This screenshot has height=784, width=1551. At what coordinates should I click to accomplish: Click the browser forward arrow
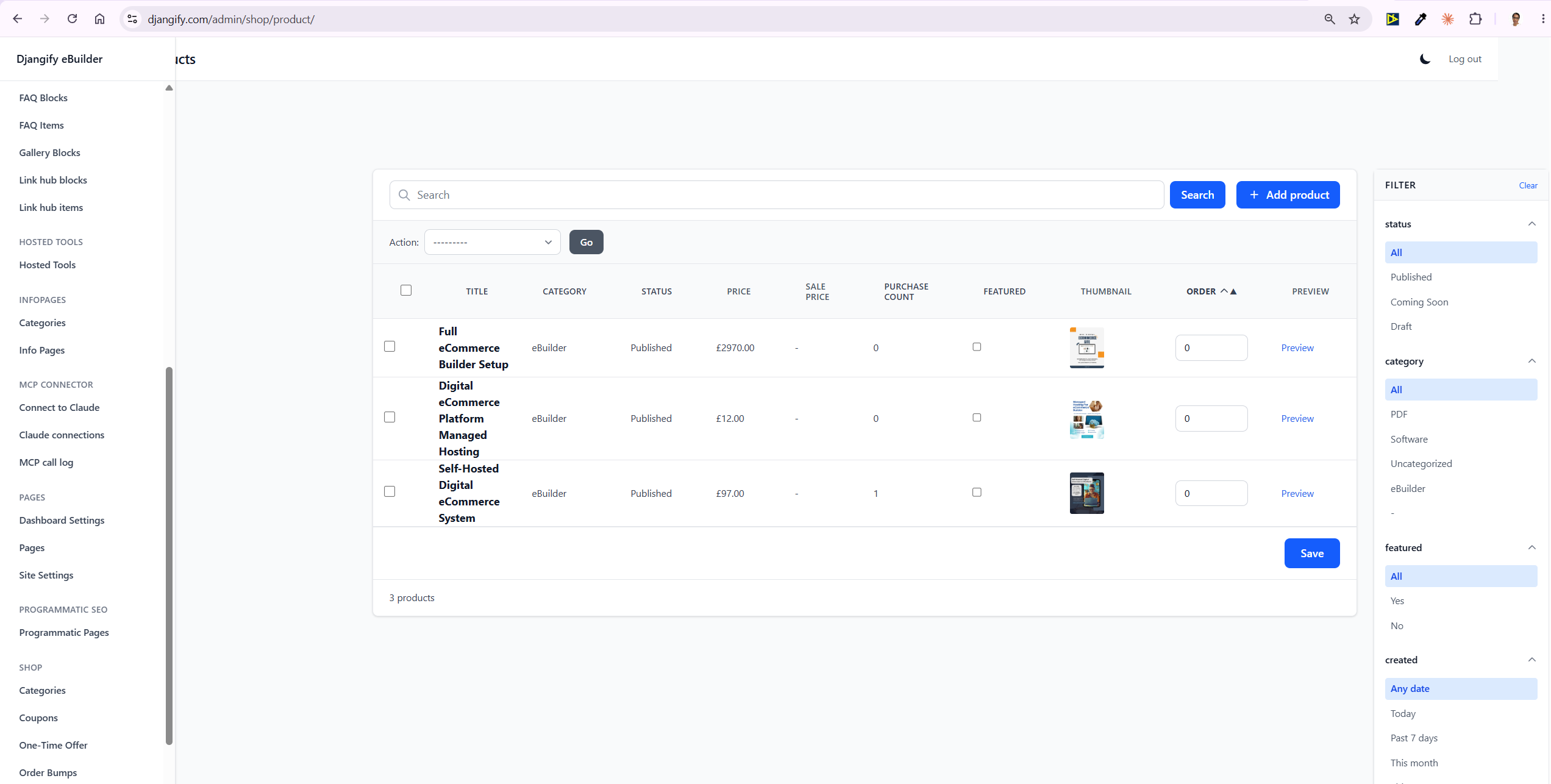45,19
